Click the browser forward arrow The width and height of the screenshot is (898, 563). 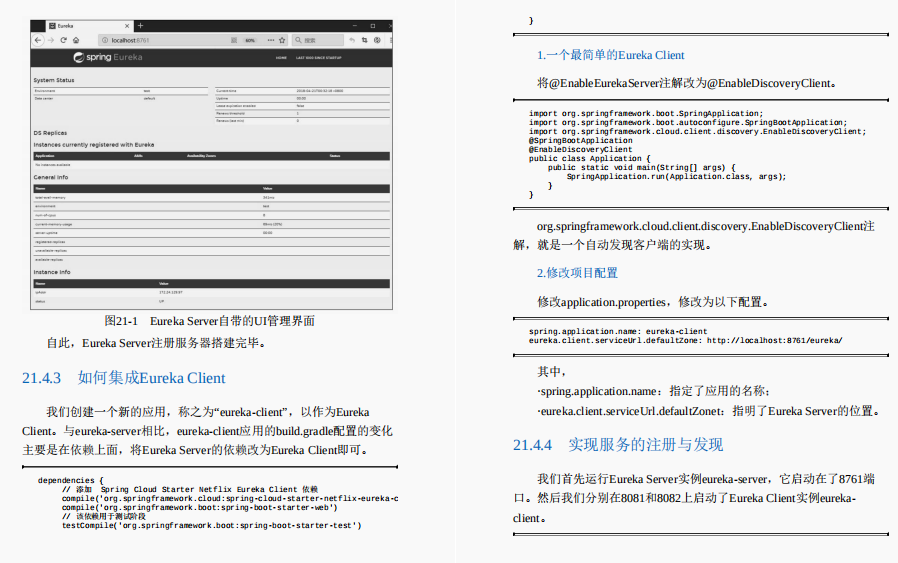click(51, 40)
